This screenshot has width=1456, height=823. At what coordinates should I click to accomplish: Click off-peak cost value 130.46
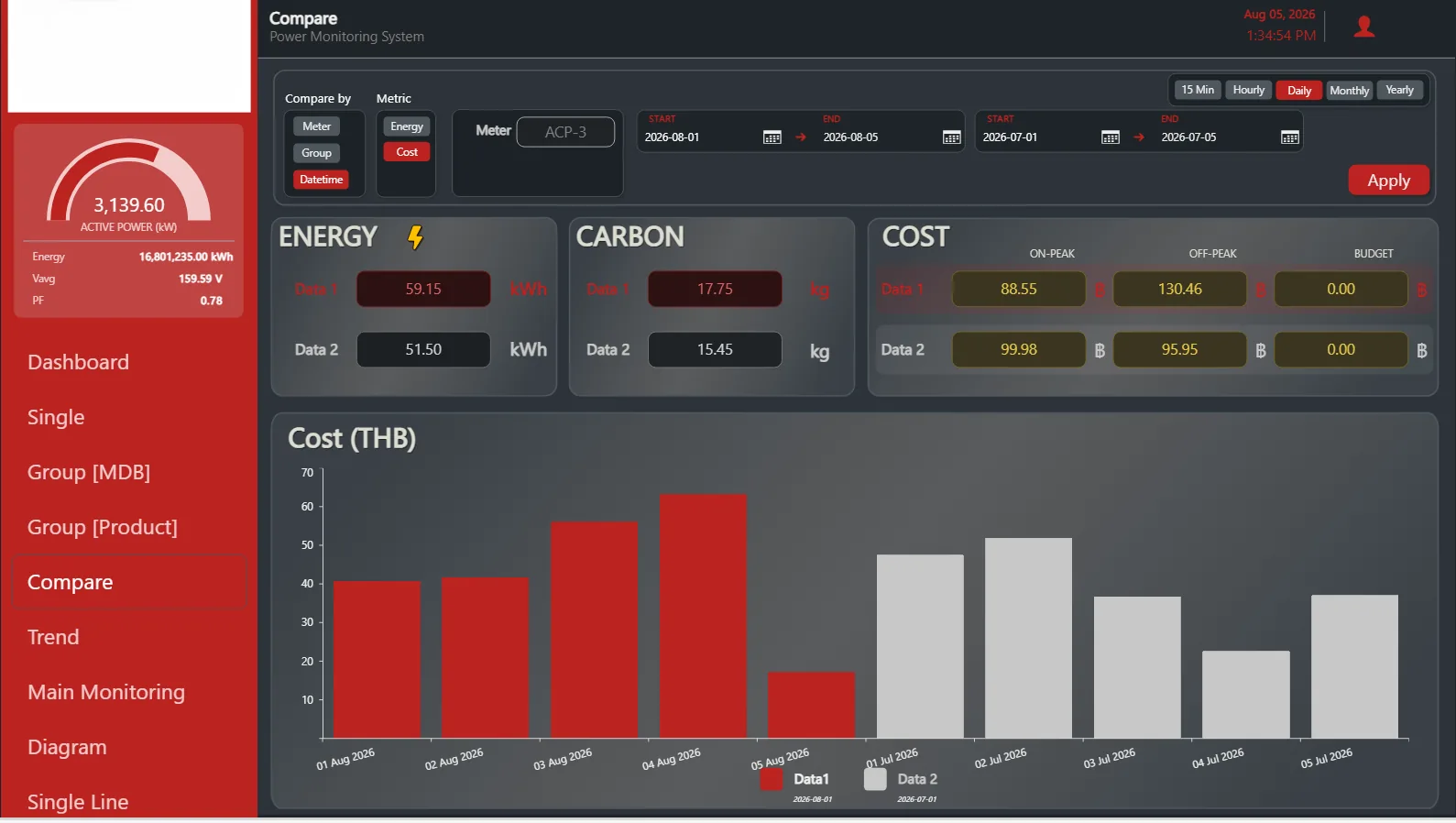click(x=1180, y=289)
